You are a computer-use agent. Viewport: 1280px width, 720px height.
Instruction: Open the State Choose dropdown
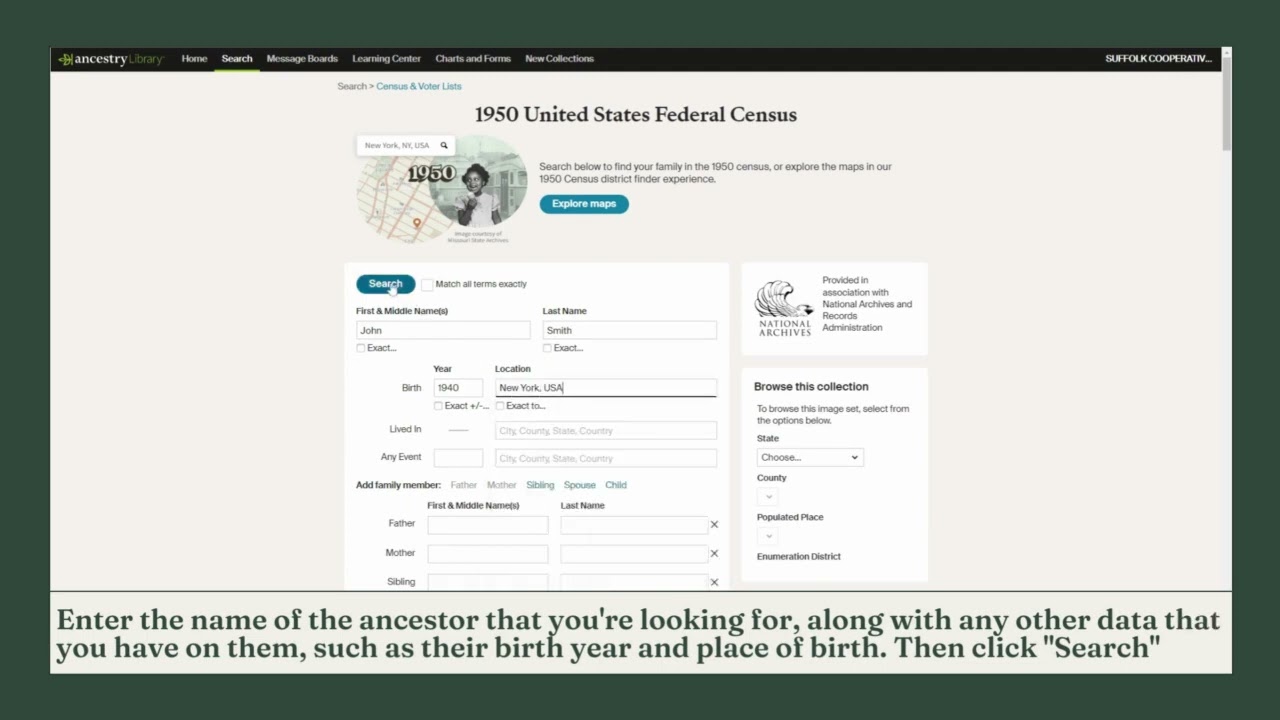[x=810, y=457]
